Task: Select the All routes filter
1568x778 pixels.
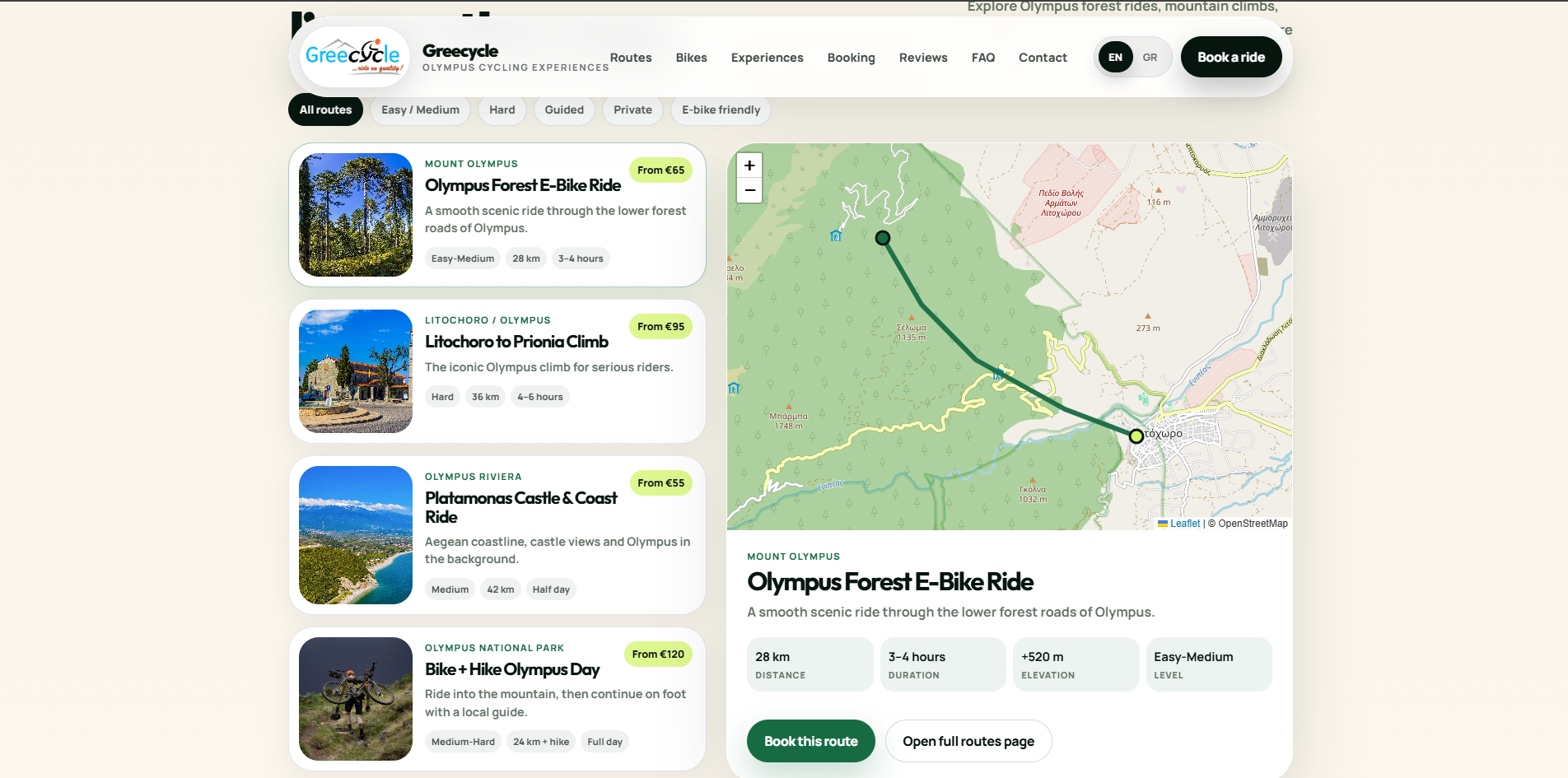Action: [x=325, y=109]
